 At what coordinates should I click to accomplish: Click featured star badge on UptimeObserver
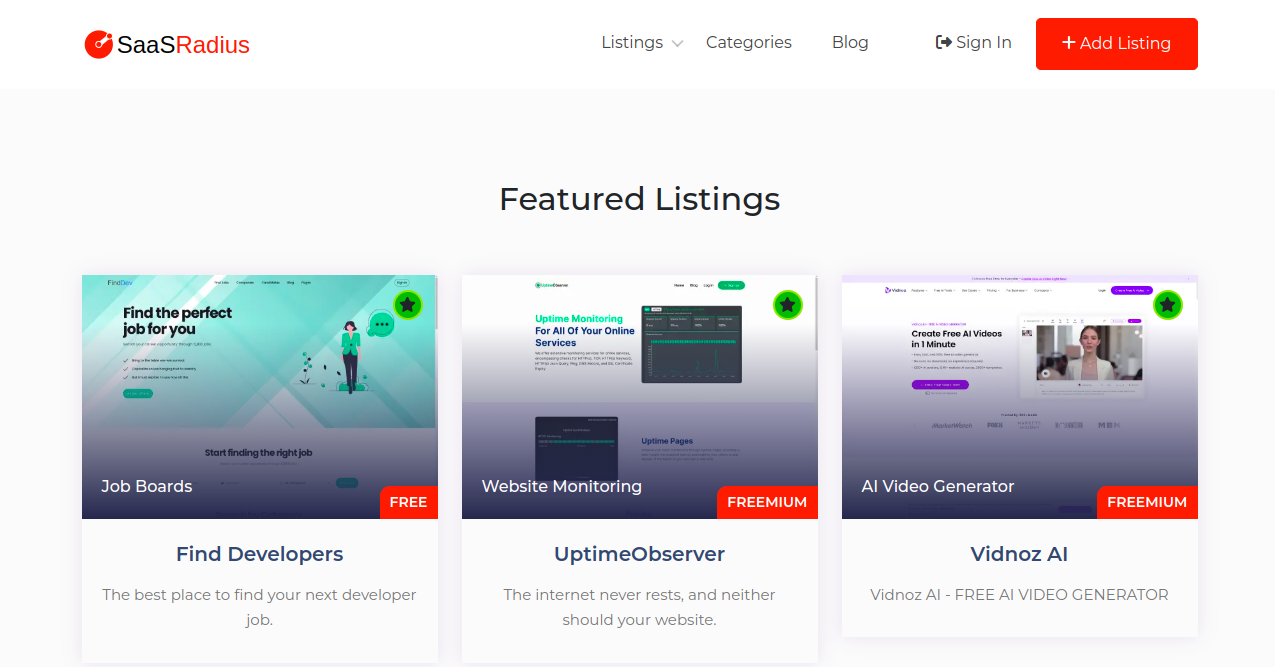click(788, 305)
